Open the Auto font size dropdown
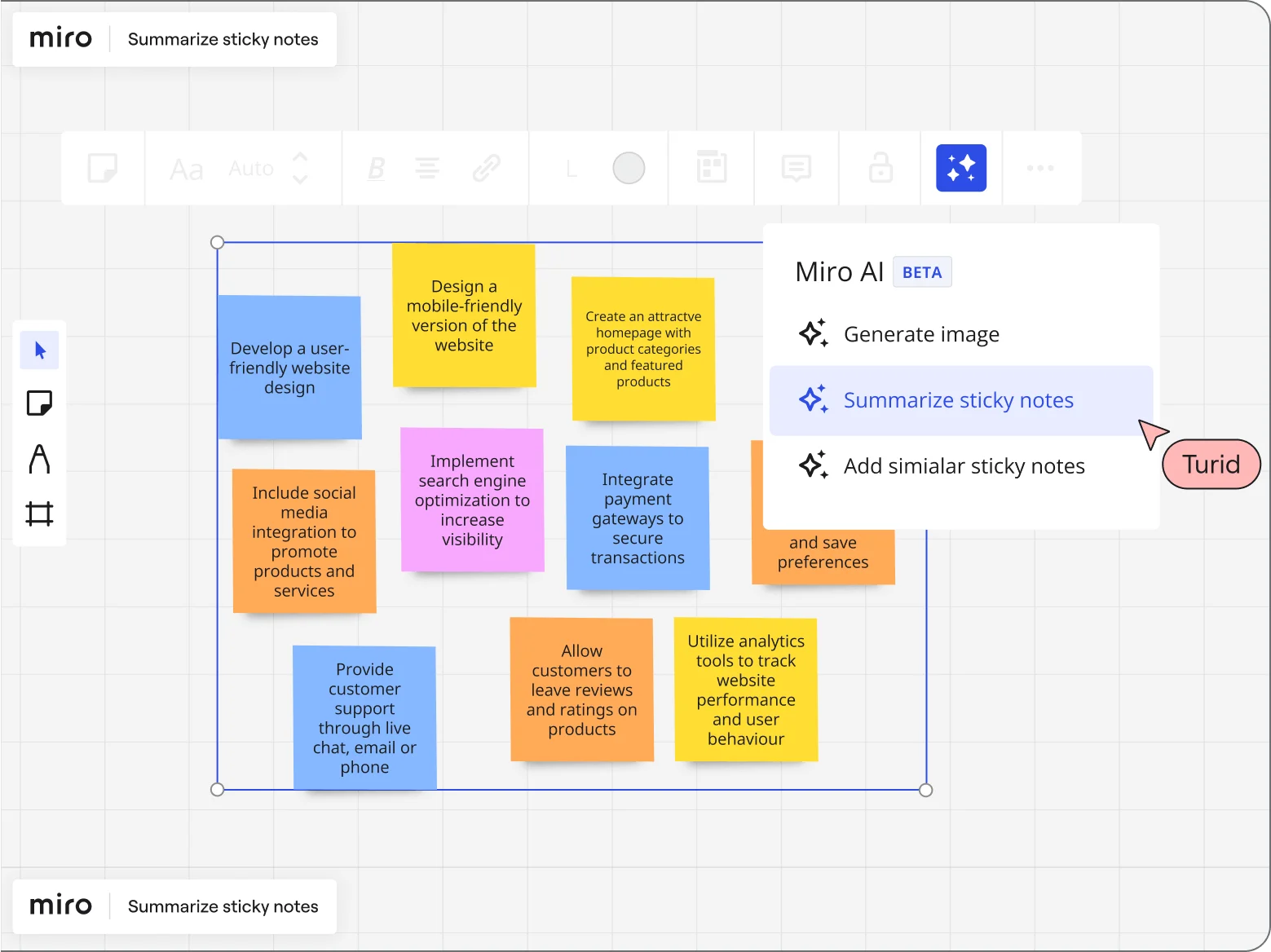Viewport: 1271px width, 952px height. (x=251, y=169)
